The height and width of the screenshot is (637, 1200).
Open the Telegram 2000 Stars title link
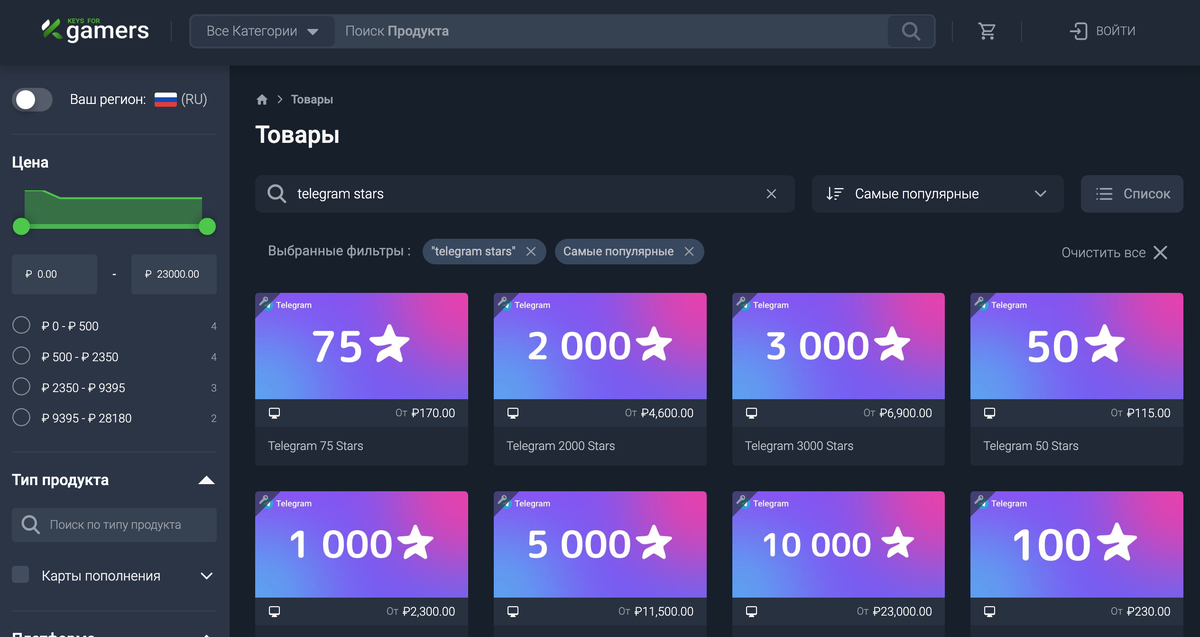561,446
